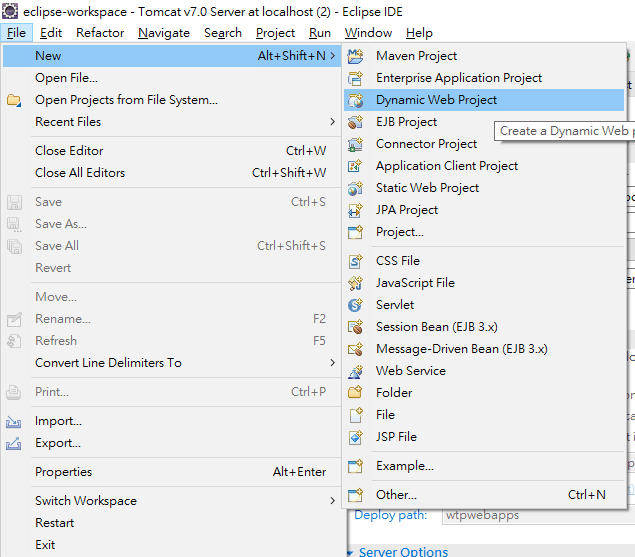Viewport: 635px width, 557px height.
Task: Create a new JSP File
Action: [484, 437]
